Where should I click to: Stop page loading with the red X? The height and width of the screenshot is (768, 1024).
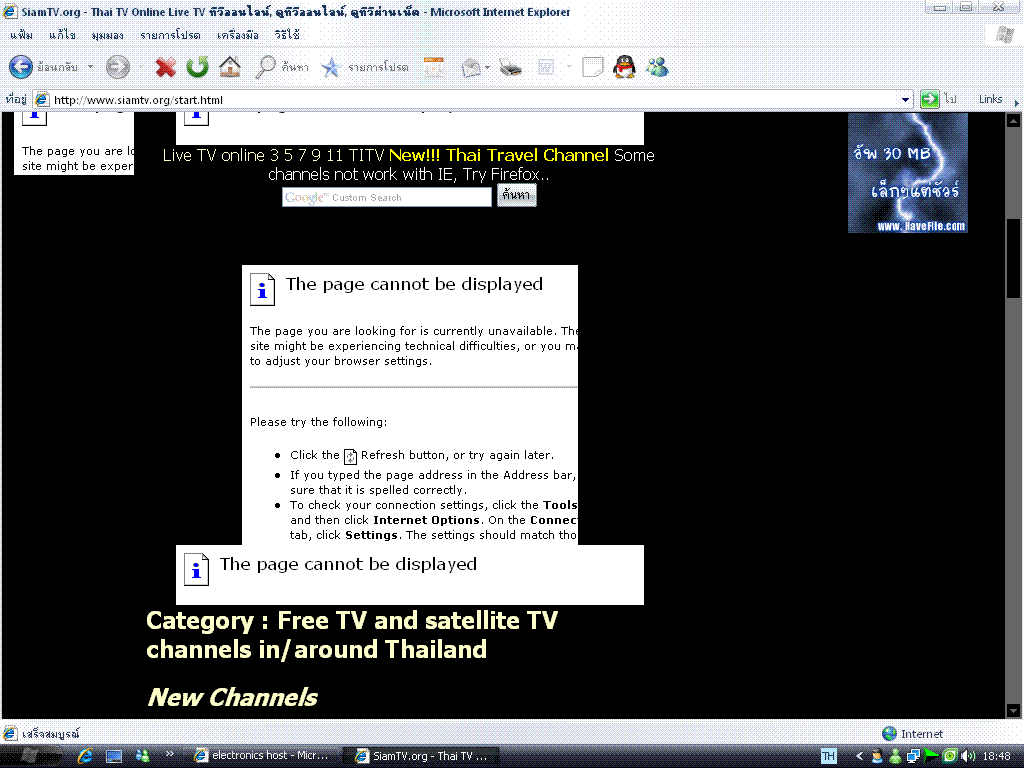(x=166, y=67)
